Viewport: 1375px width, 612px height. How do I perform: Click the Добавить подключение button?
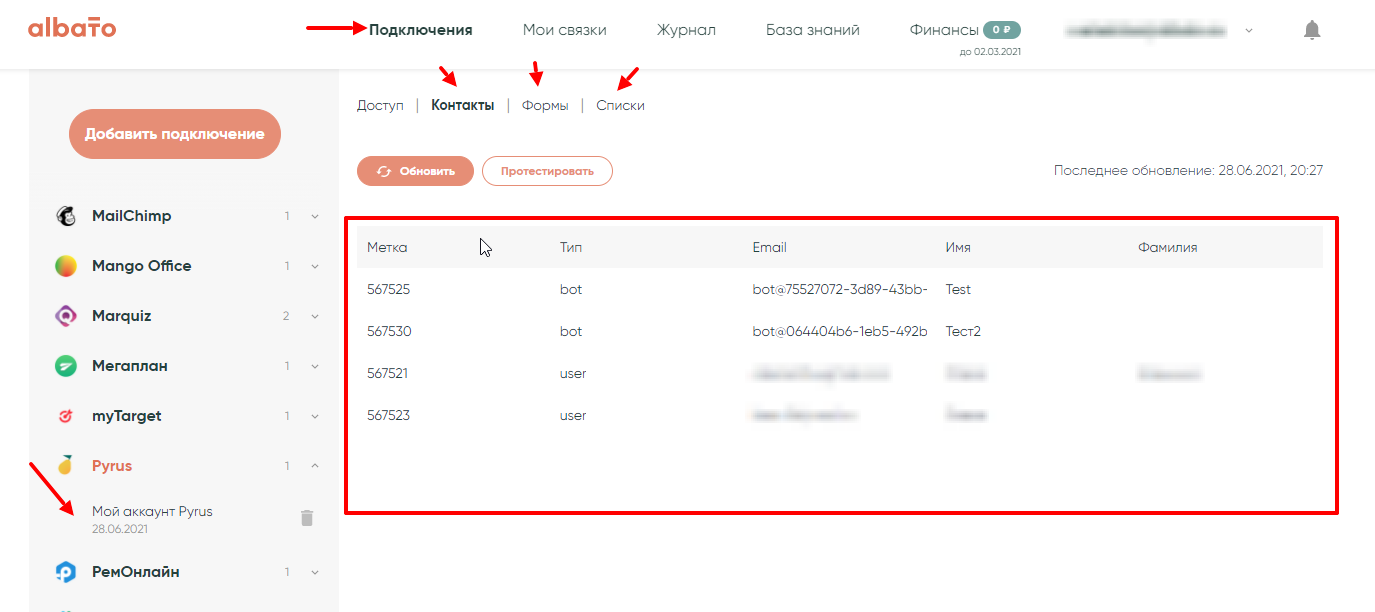[174, 134]
